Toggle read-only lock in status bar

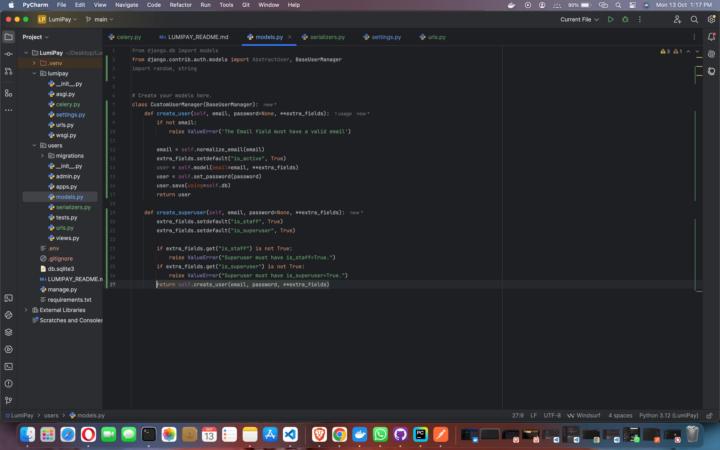(x=709, y=415)
